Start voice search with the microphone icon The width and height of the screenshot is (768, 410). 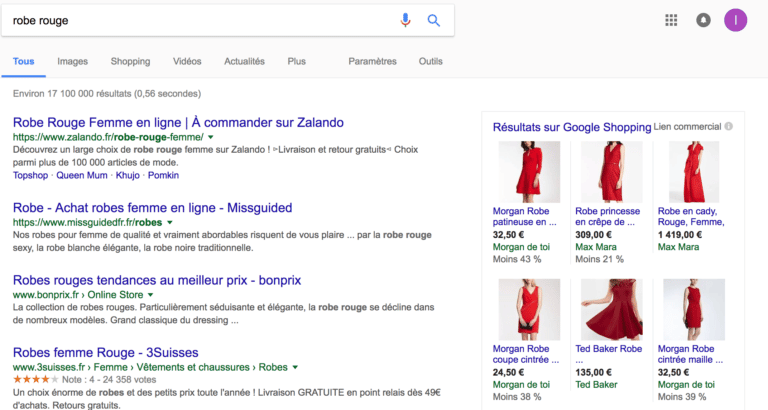tap(405, 20)
